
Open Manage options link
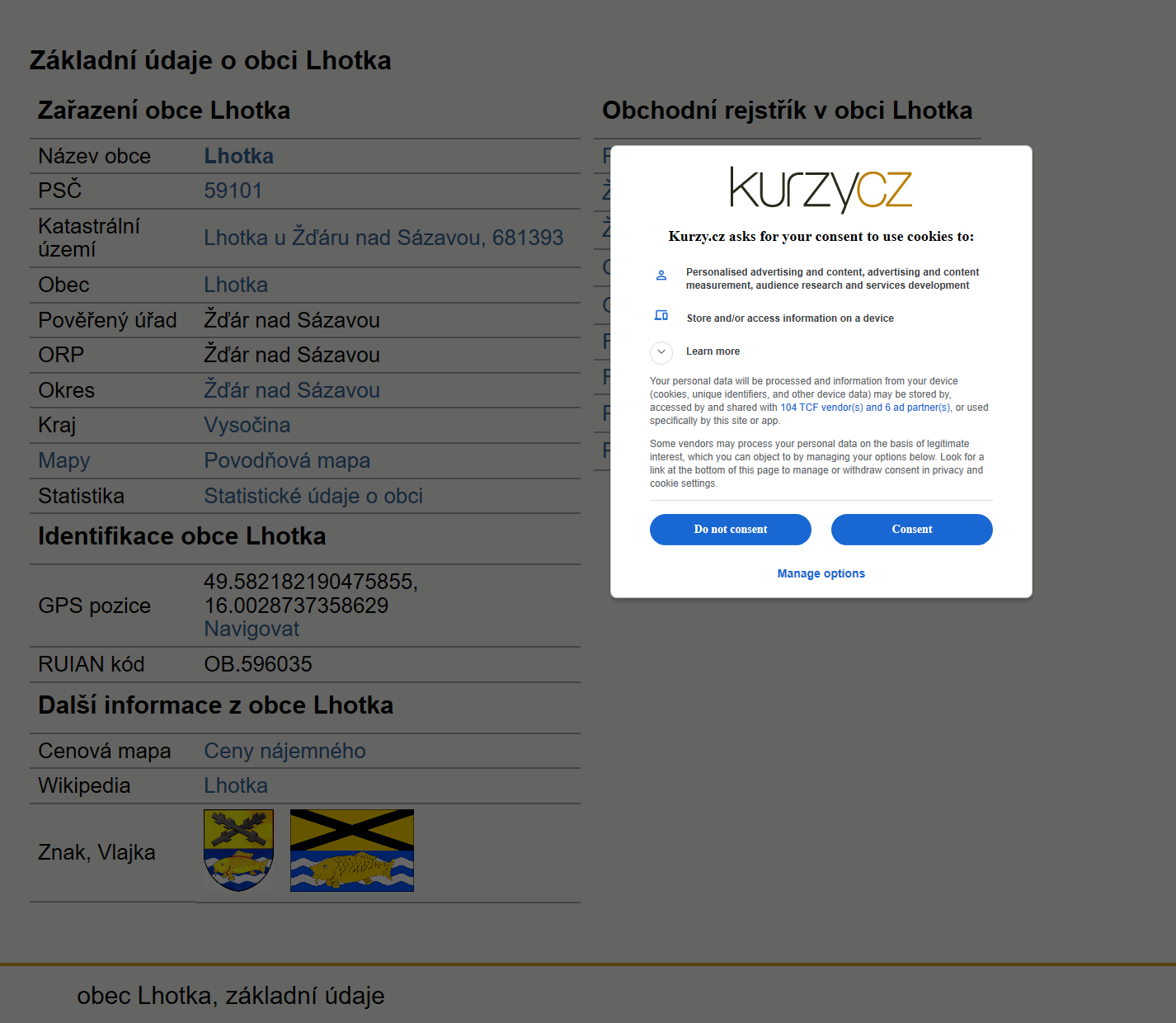[x=821, y=573]
